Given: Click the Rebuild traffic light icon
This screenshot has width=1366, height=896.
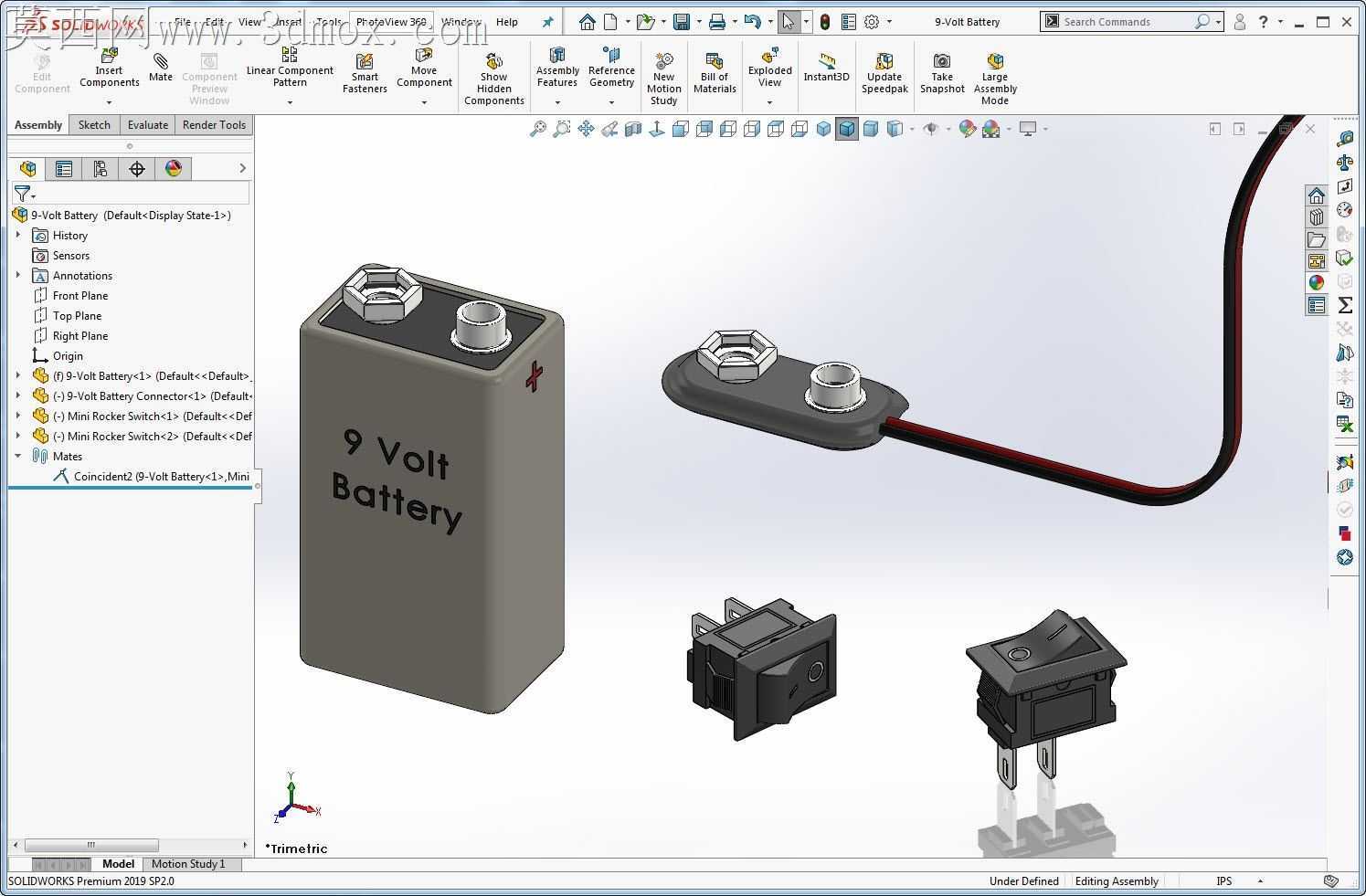Looking at the screenshot, I should tap(825, 22).
